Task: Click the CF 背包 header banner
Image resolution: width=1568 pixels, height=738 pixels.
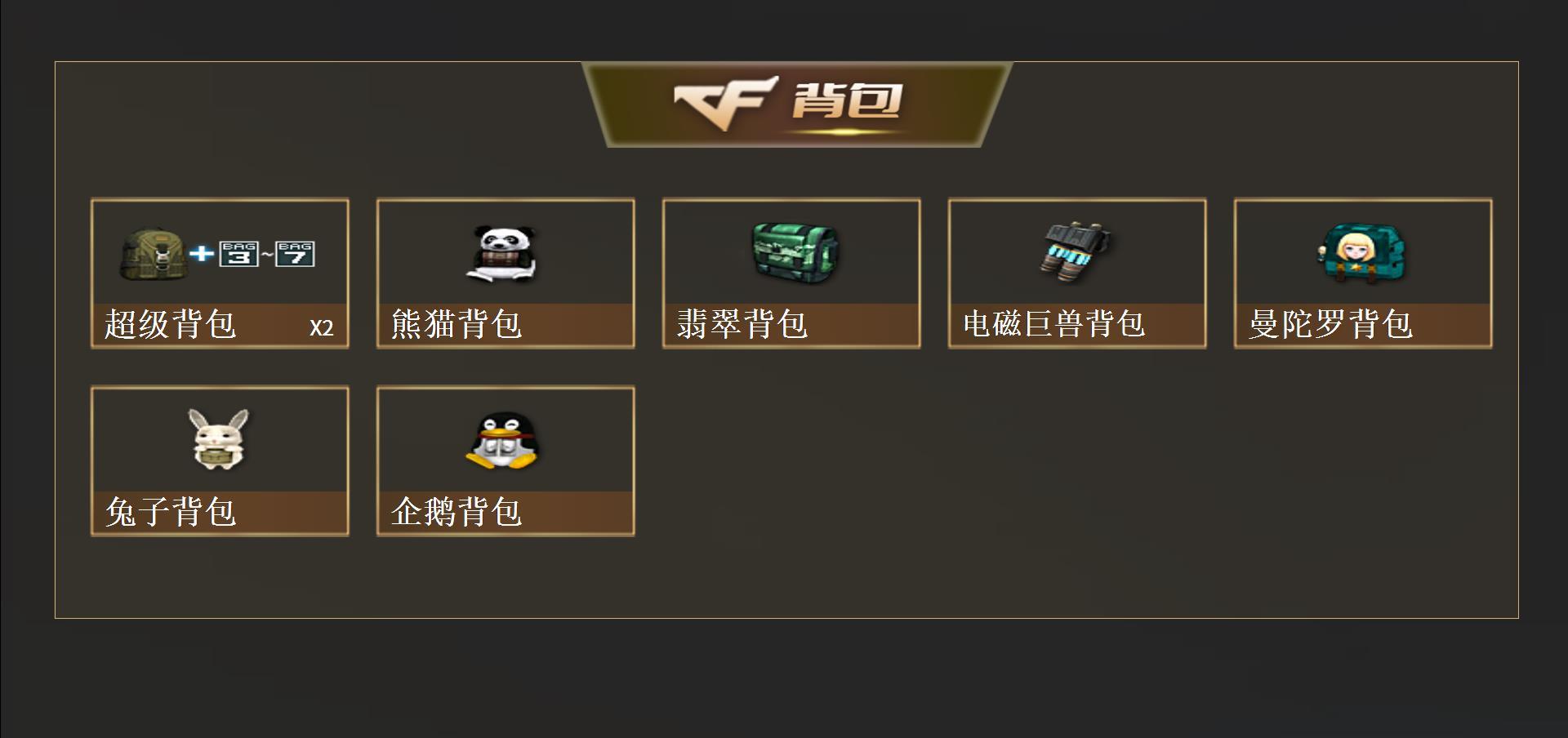Action: [797, 105]
